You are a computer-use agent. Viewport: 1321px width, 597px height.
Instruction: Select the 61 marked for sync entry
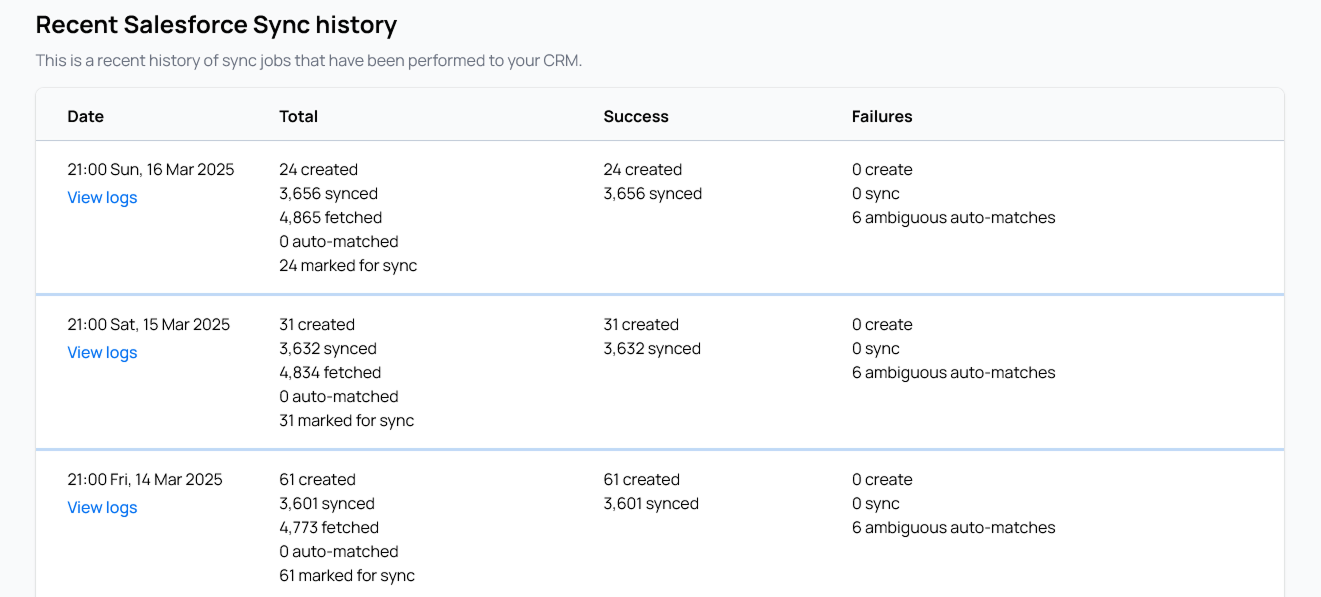(x=347, y=576)
